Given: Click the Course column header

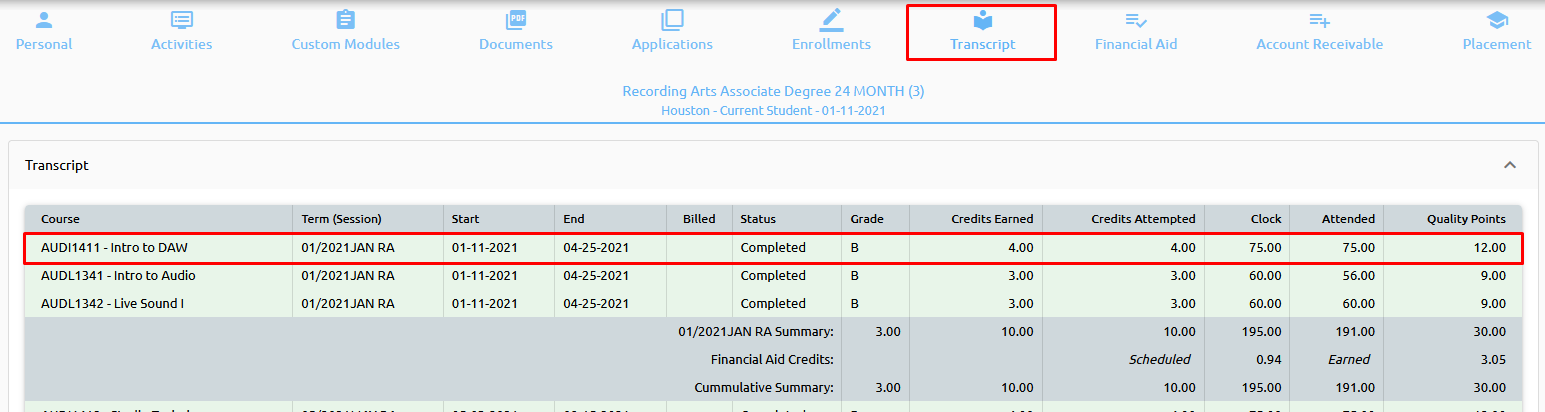Looking at the screenshot, I should tap(60, 219).
